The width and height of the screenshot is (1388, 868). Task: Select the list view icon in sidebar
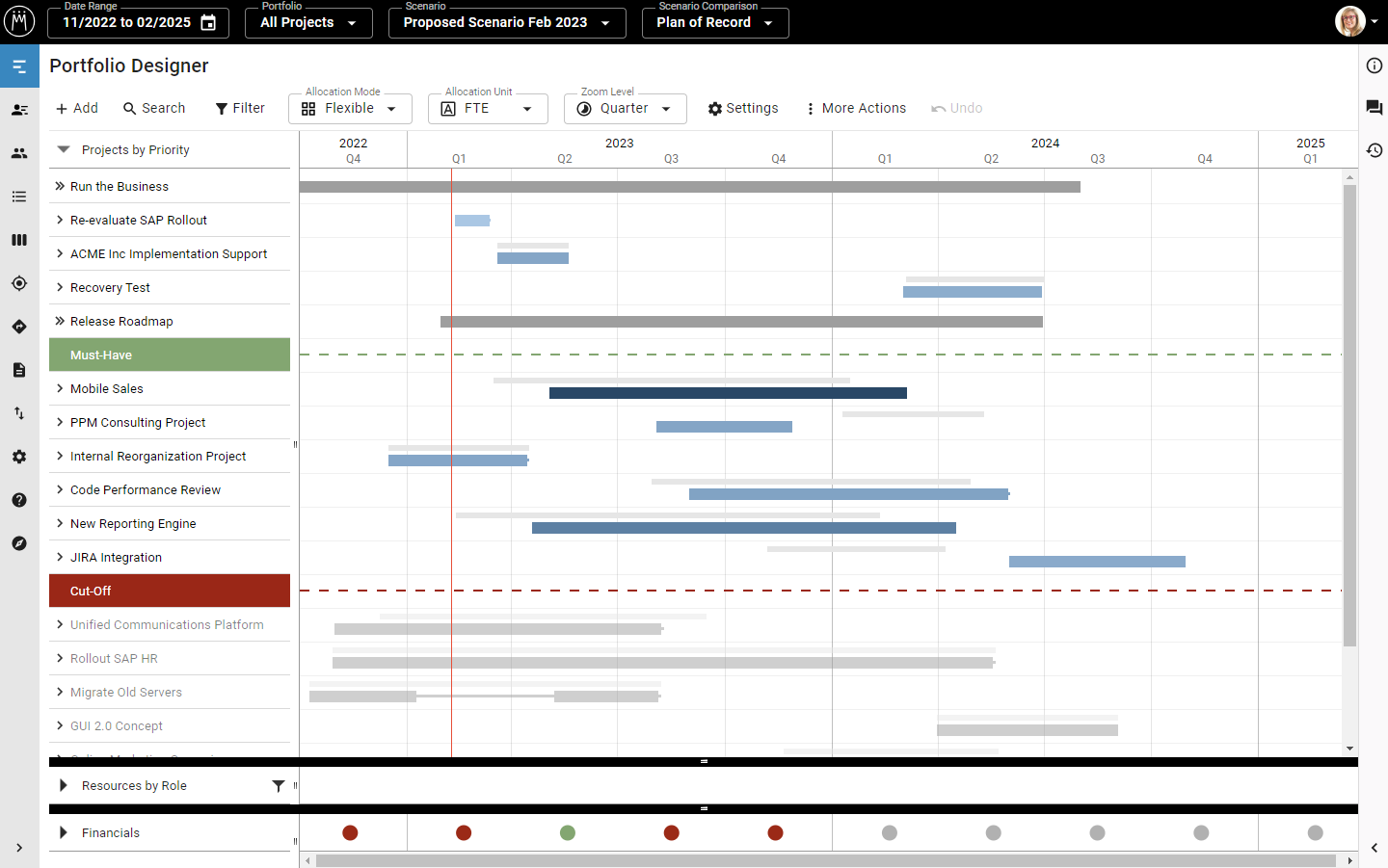pos(19,197)
